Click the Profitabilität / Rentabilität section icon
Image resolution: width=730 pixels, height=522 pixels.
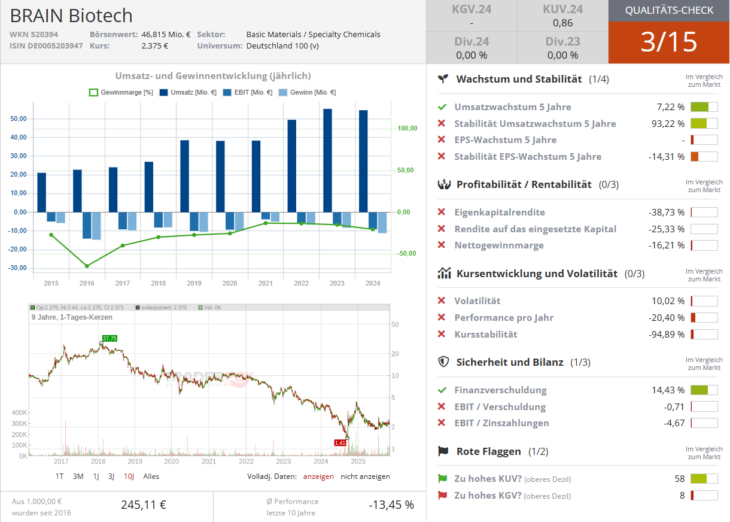(442, 185)
